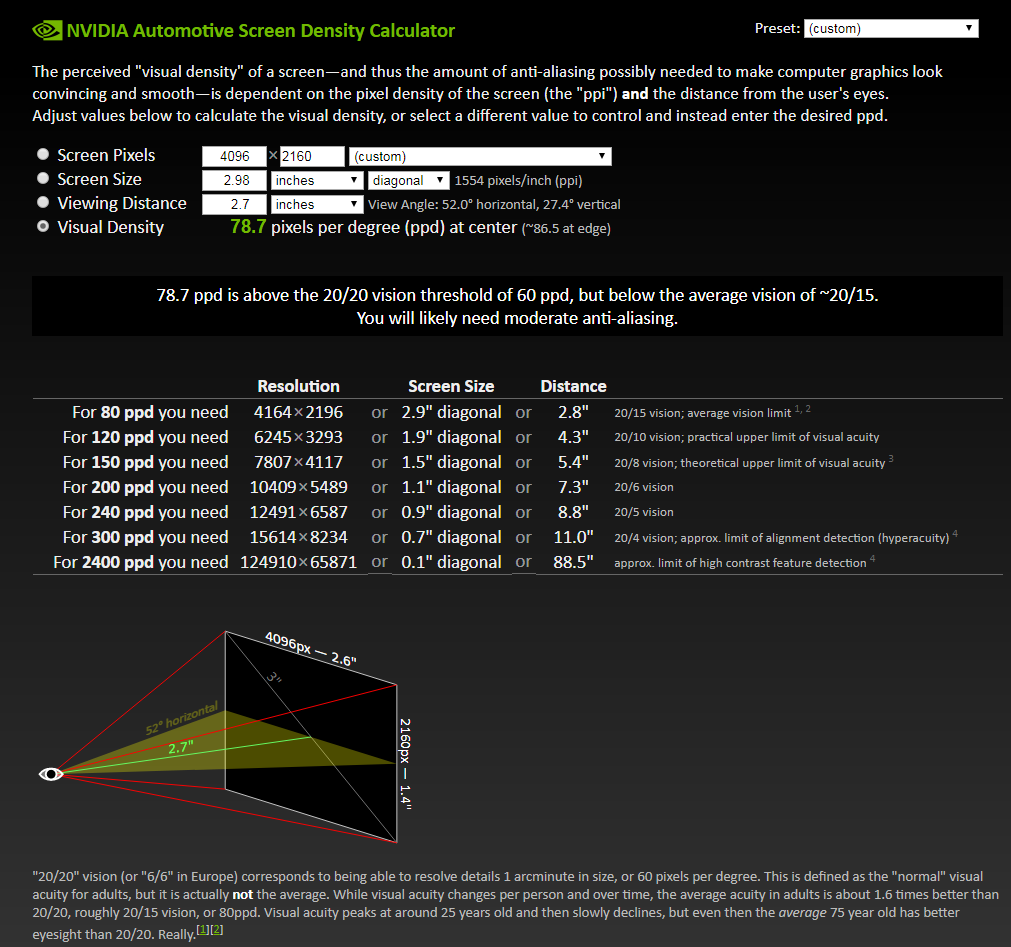Screen dimensions: 1011x947
Task: Click the 1.9" diagonal size for 120 ppd
Action: 451,437
